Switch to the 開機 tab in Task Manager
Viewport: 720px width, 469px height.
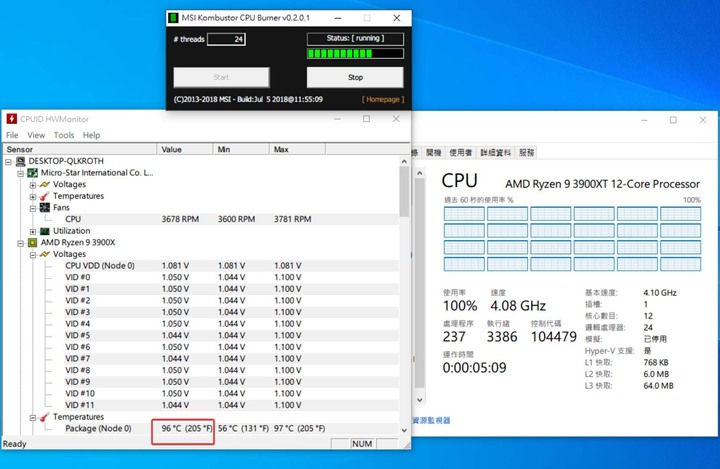pyautogui.click(x=433, y=153)
